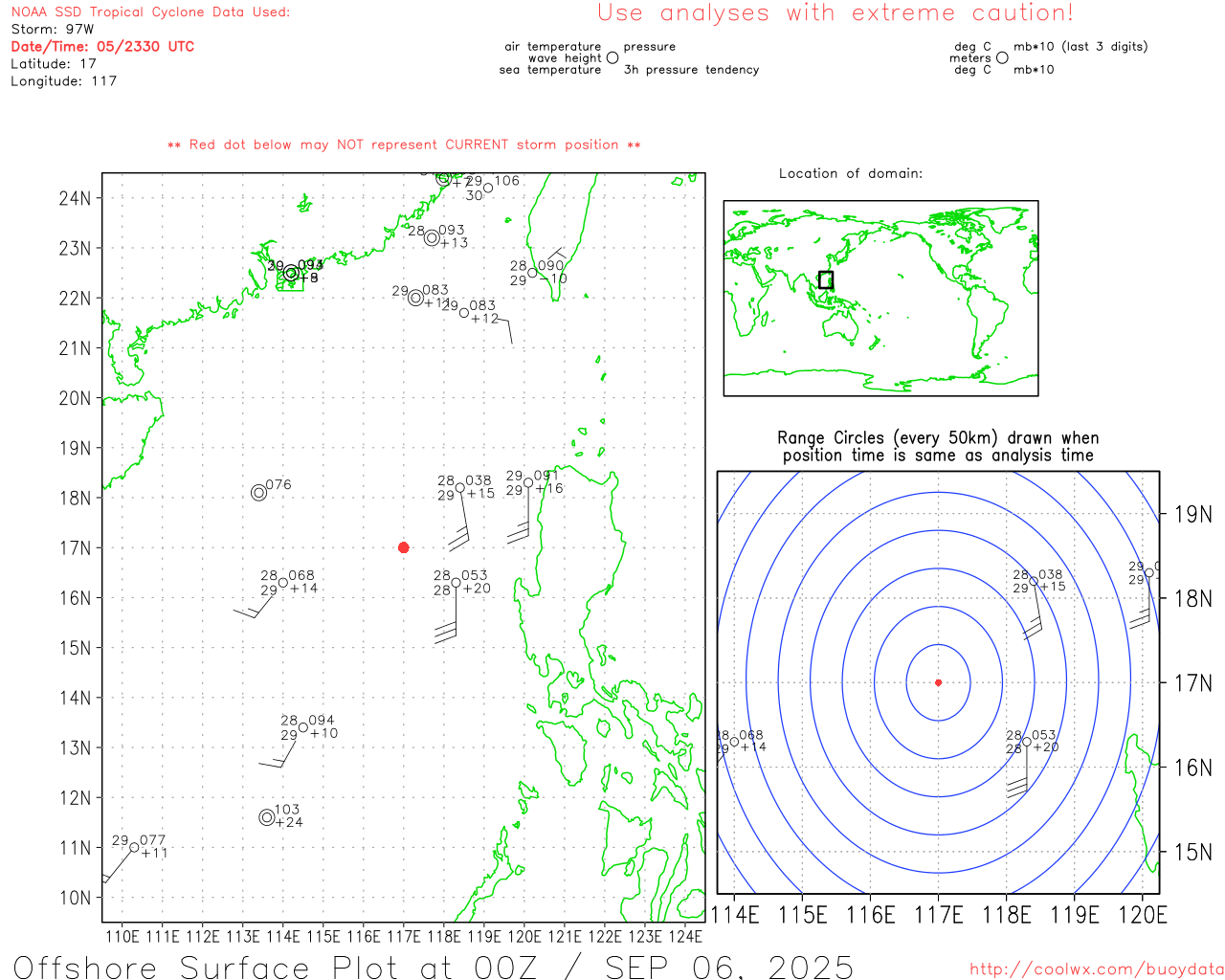
Task: Click the 'Latitude: 17' text
Action: click(54, 64)
